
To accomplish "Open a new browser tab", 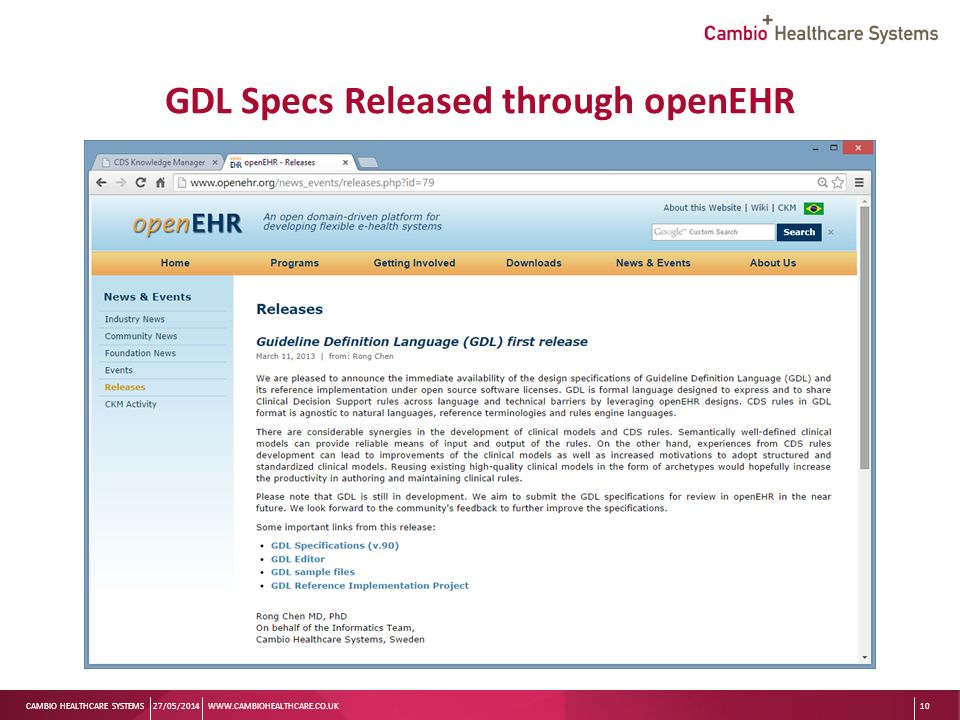I will [x=367, y=162].
